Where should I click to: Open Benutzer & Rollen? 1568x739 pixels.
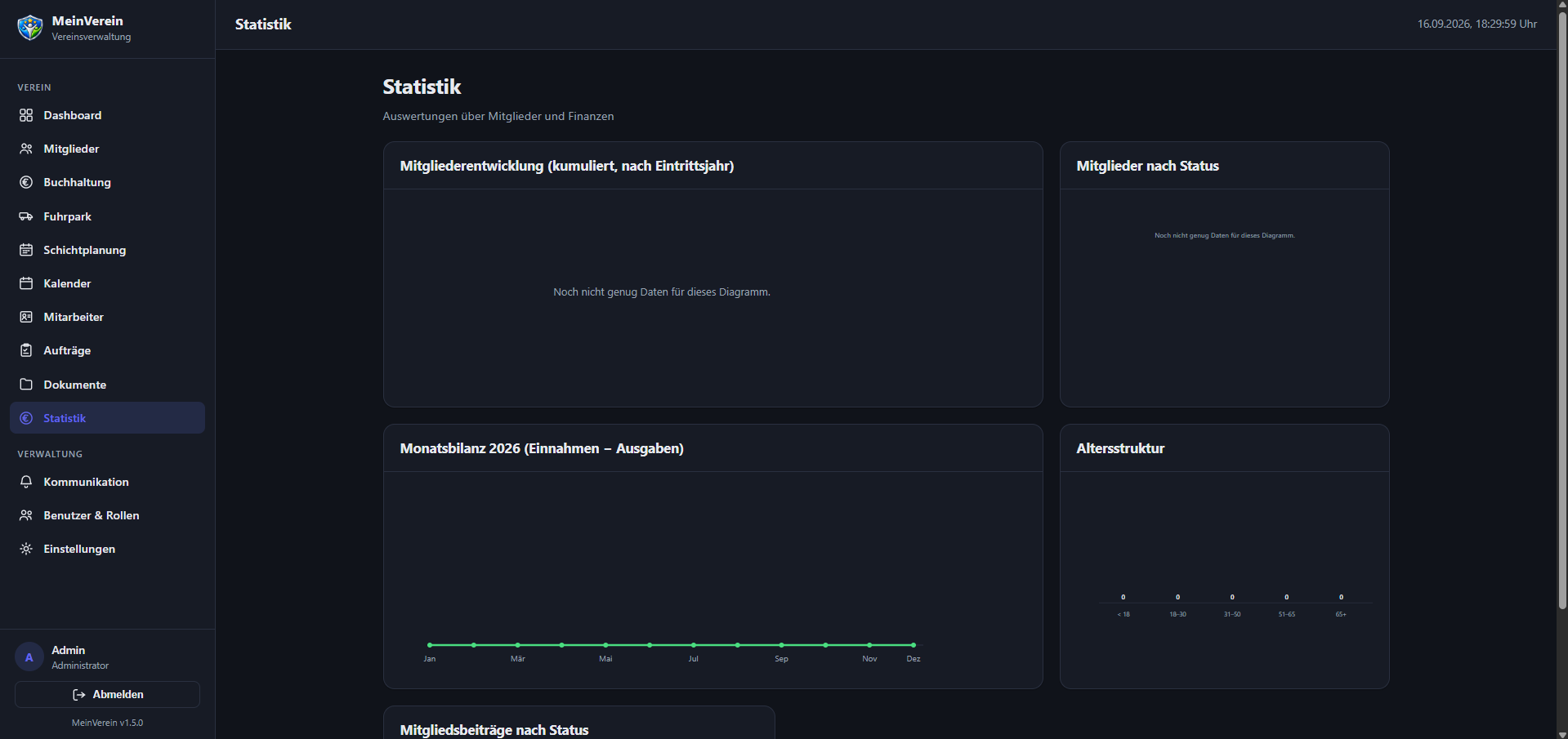pos(107,515)
